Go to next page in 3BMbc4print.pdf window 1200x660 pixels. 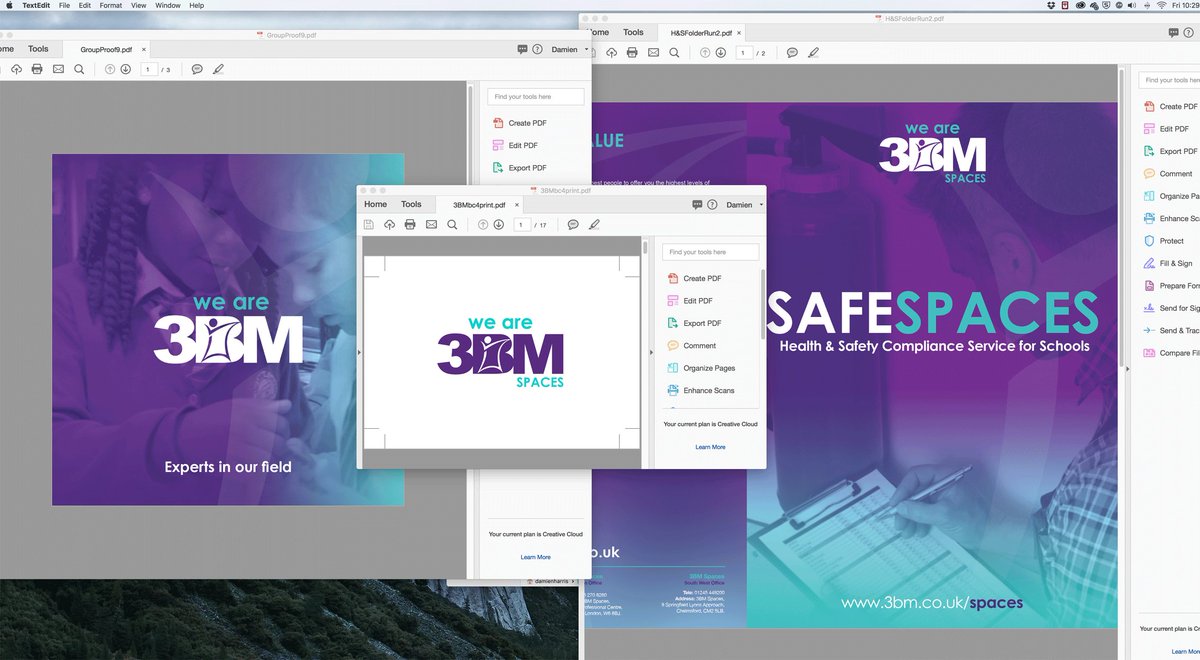pyautogui.click(x=498, y=225)
